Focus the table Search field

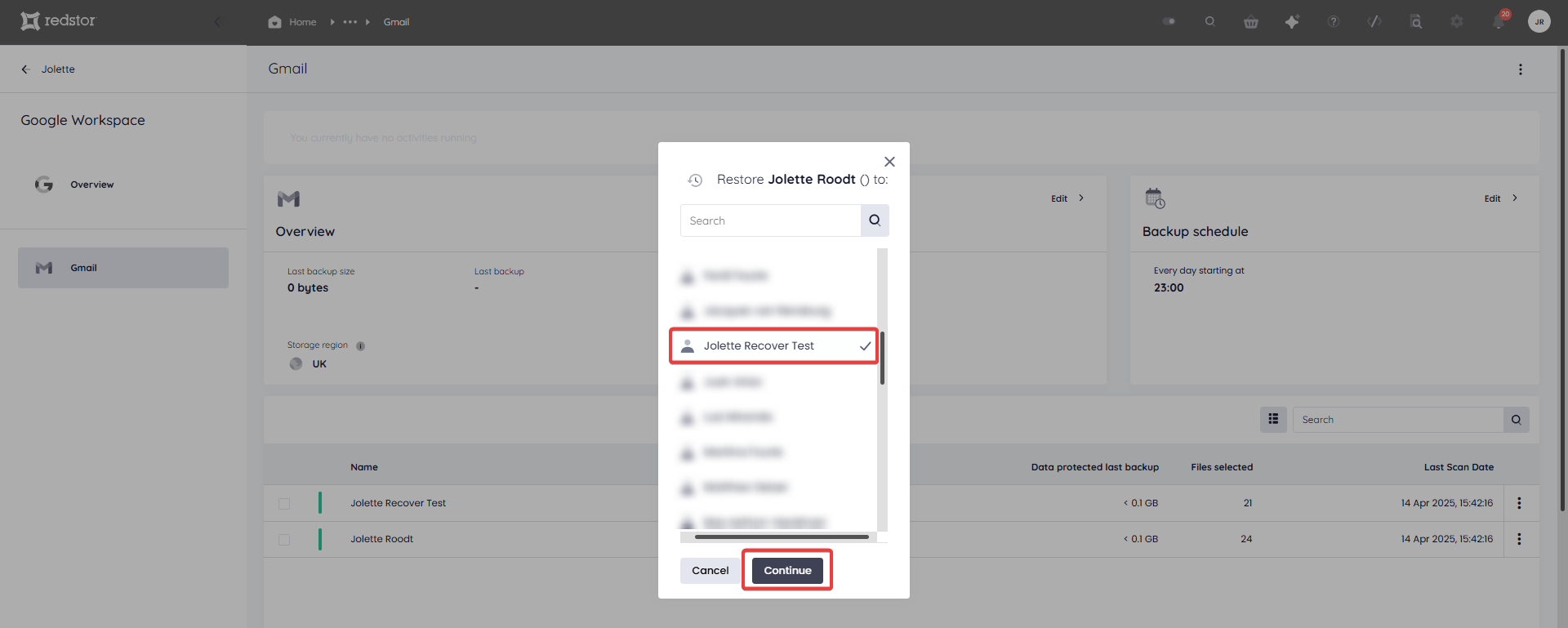pos(1398,420)
